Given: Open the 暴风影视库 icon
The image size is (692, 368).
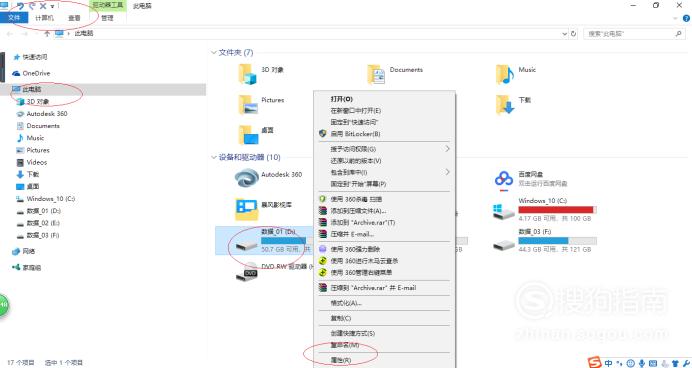Looking at the screenshot, I should pyautogui.click(x=247, y=209).
